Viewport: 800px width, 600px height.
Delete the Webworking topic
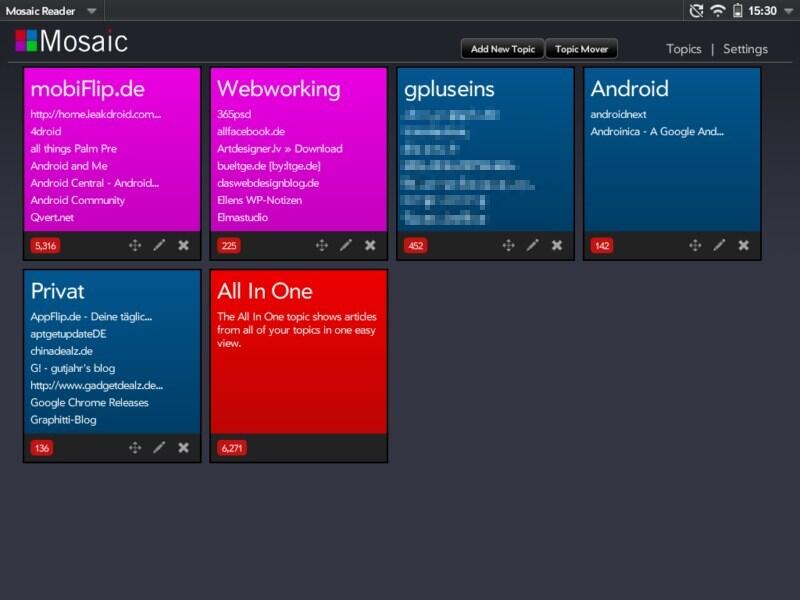(370, 245)
